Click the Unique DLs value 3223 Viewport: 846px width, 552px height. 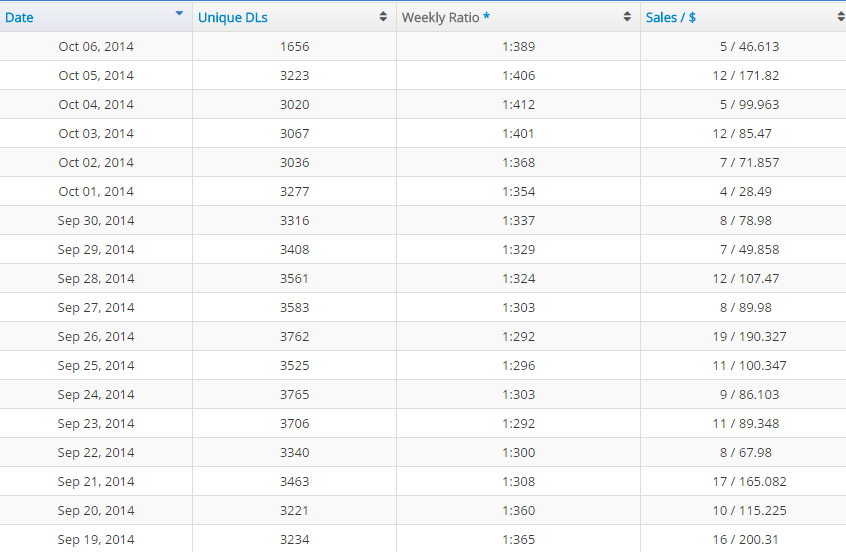pos(295,76)
